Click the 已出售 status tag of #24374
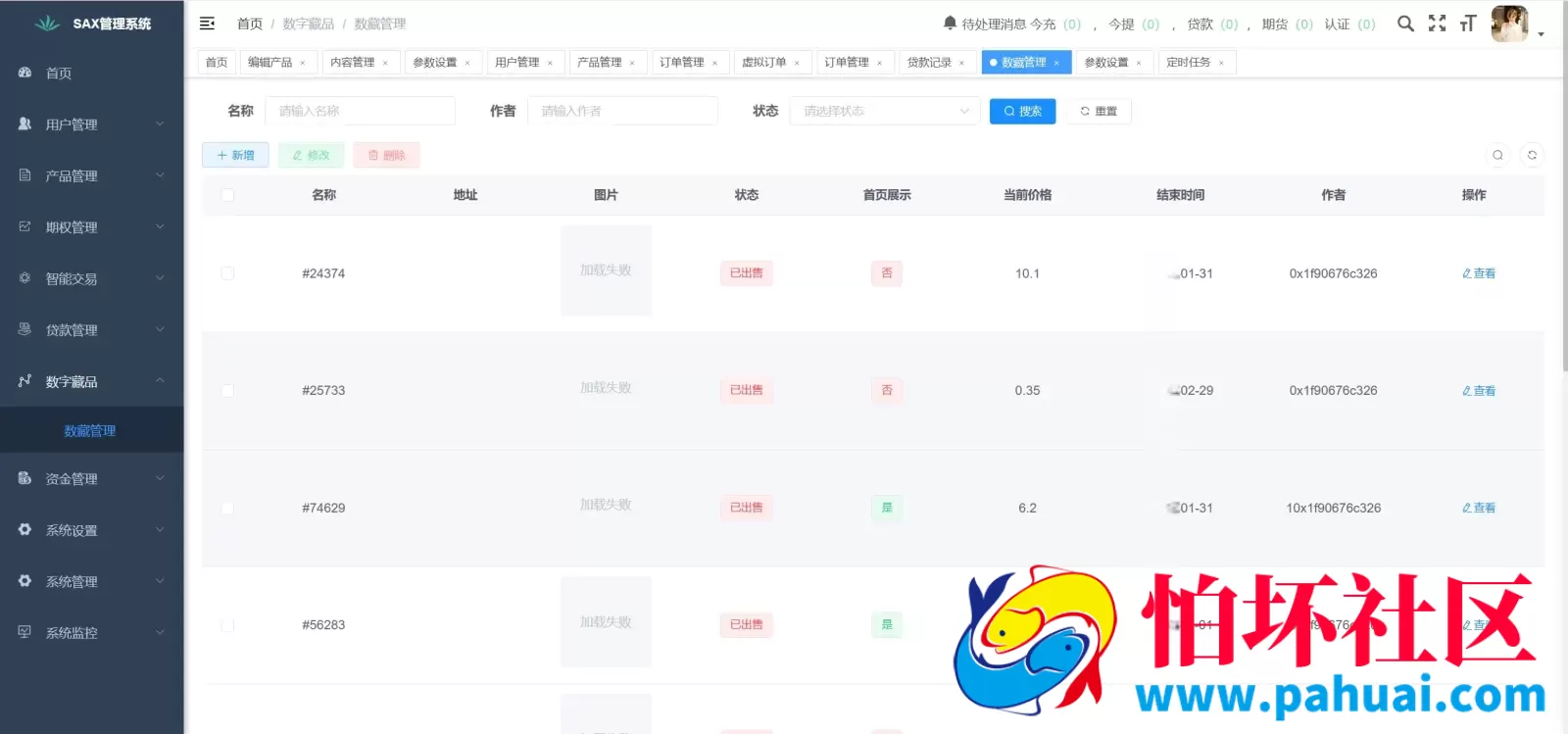The width and height of the screenshot is (1568, 734). [746, 273]
